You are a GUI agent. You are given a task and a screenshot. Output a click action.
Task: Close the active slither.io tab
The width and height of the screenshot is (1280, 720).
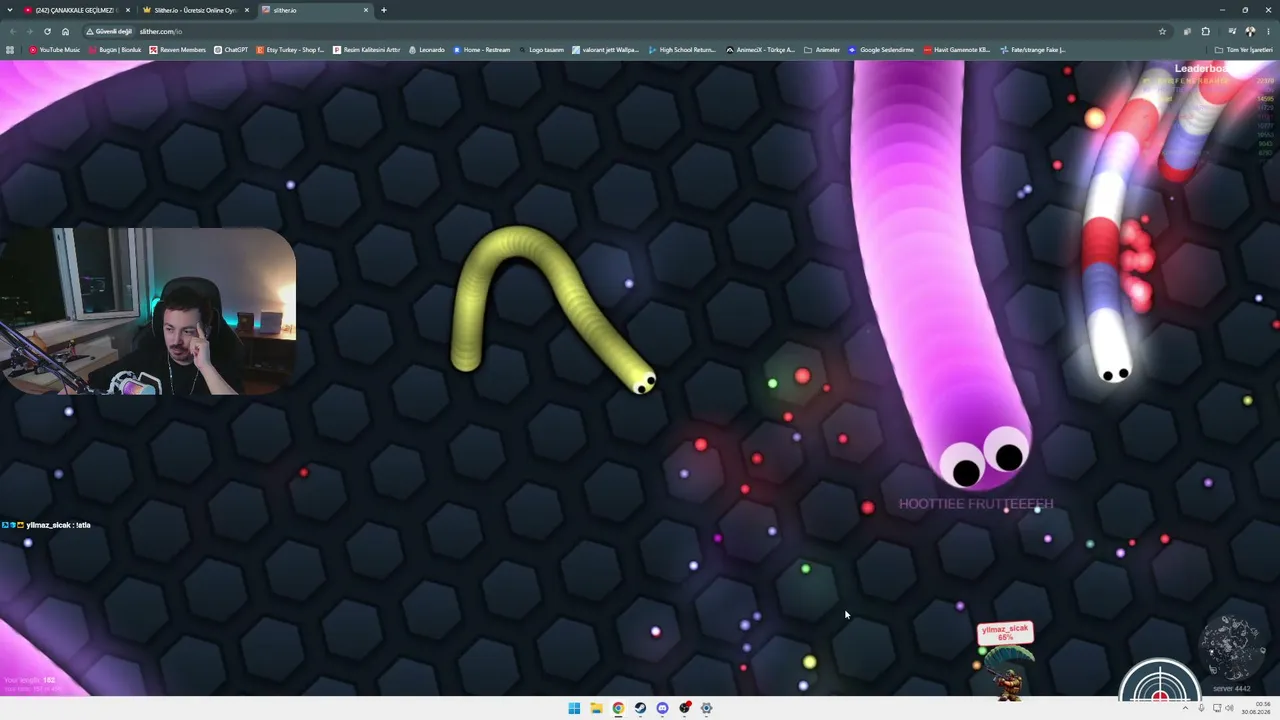(366, 10)
